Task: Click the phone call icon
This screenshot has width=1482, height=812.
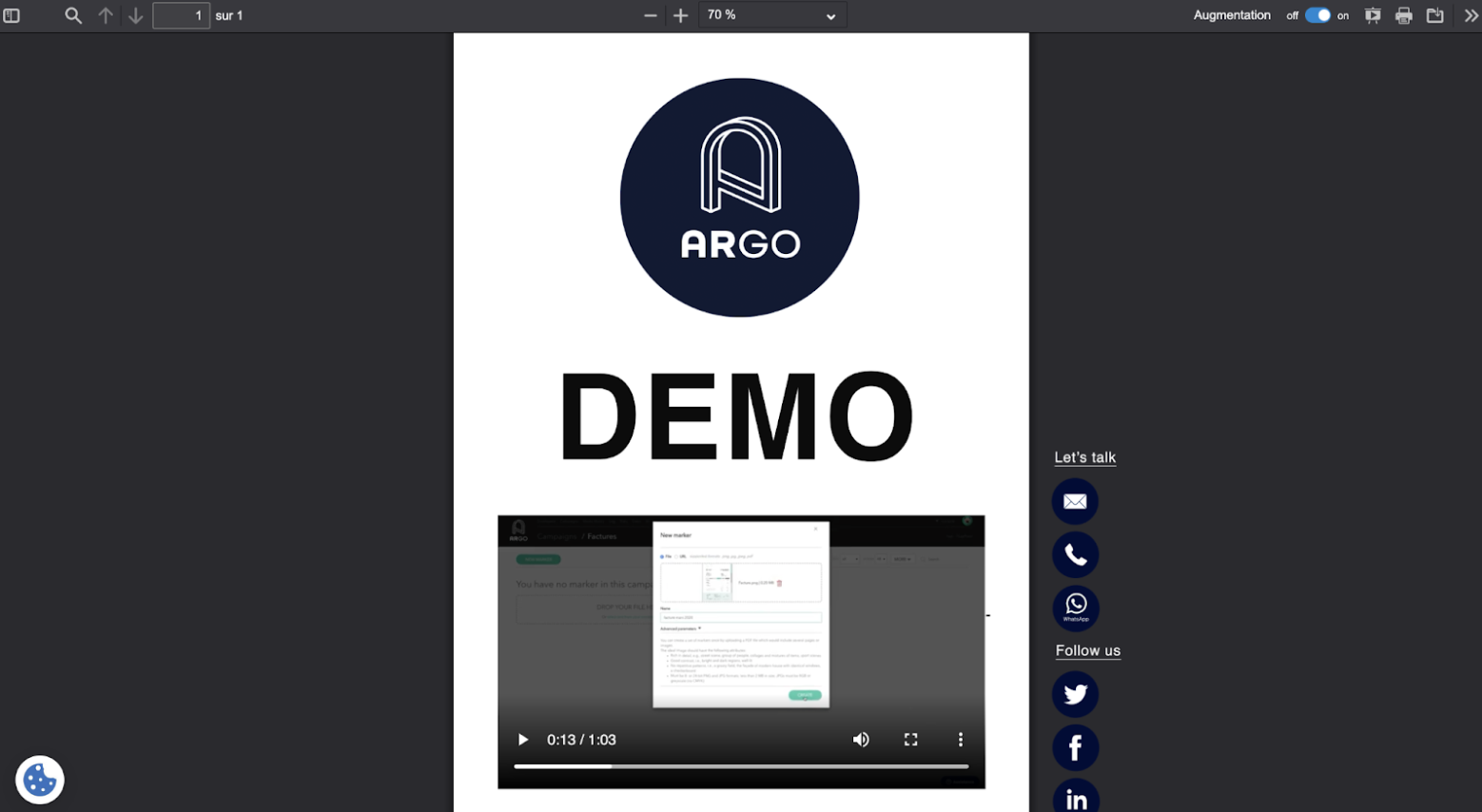Action: coord(1075,554)
